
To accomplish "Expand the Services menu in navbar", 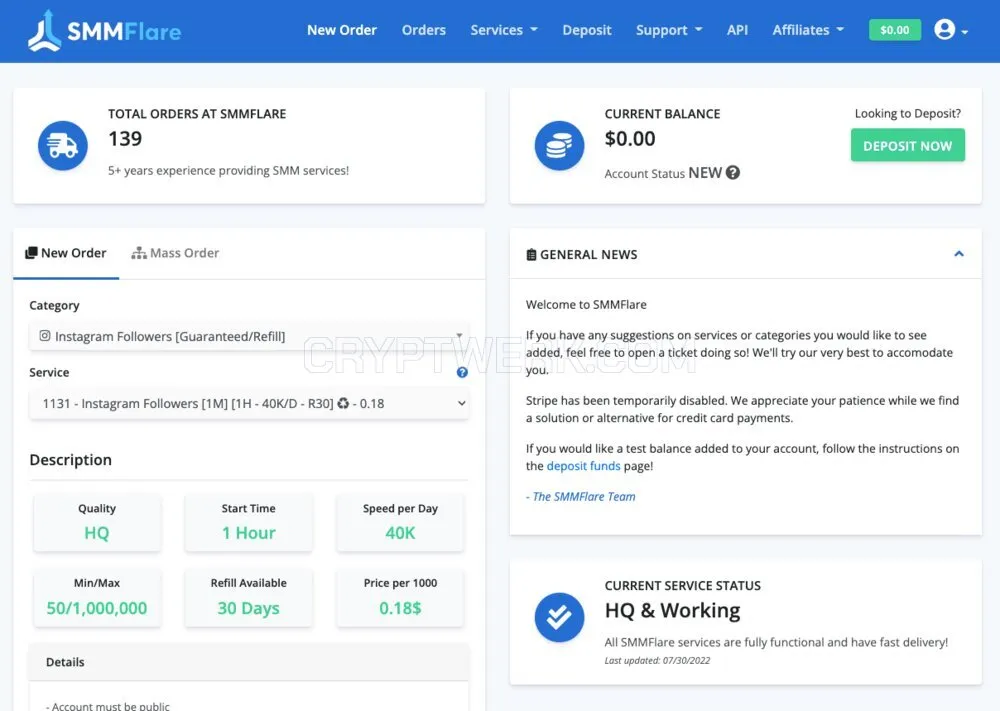I will 504,30.
